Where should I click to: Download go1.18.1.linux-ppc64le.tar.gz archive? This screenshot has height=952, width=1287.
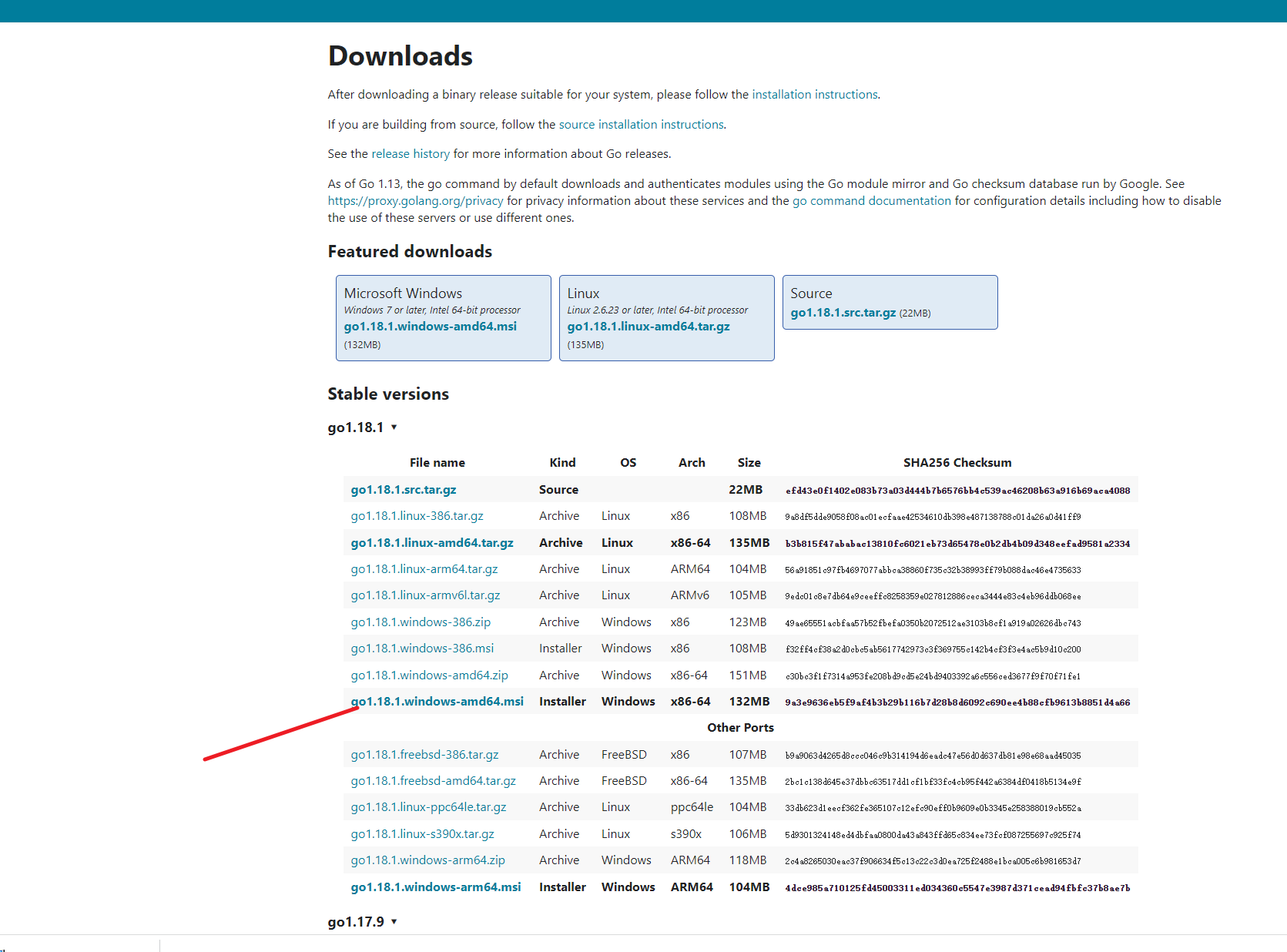pyautogui.click(x=428, y=806)
